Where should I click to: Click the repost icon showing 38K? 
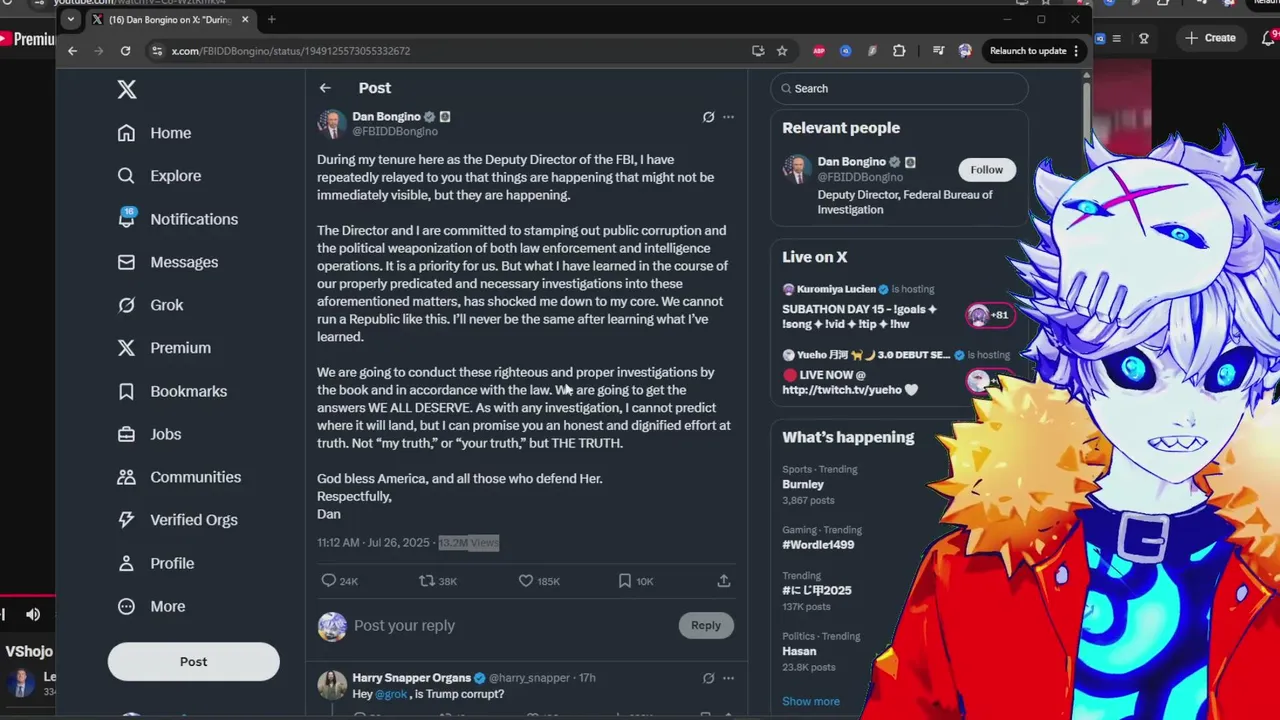point(426,581)
